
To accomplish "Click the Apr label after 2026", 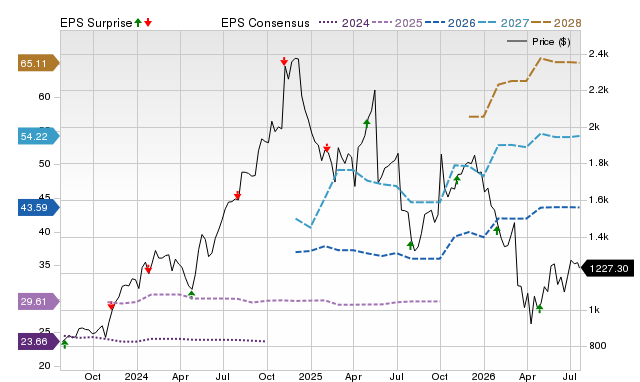I will point(527,376).
